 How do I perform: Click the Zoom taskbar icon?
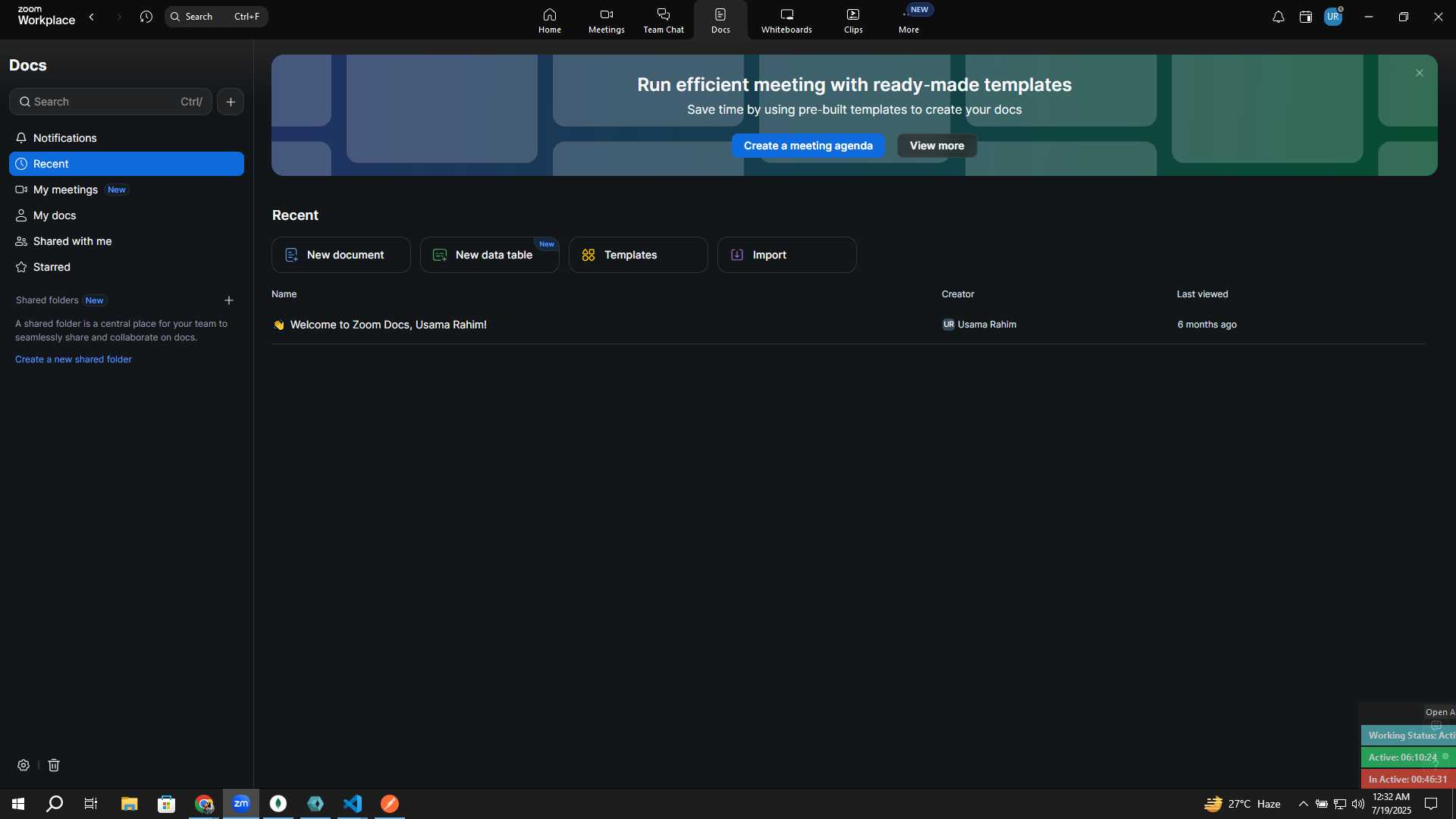[241, 804]
